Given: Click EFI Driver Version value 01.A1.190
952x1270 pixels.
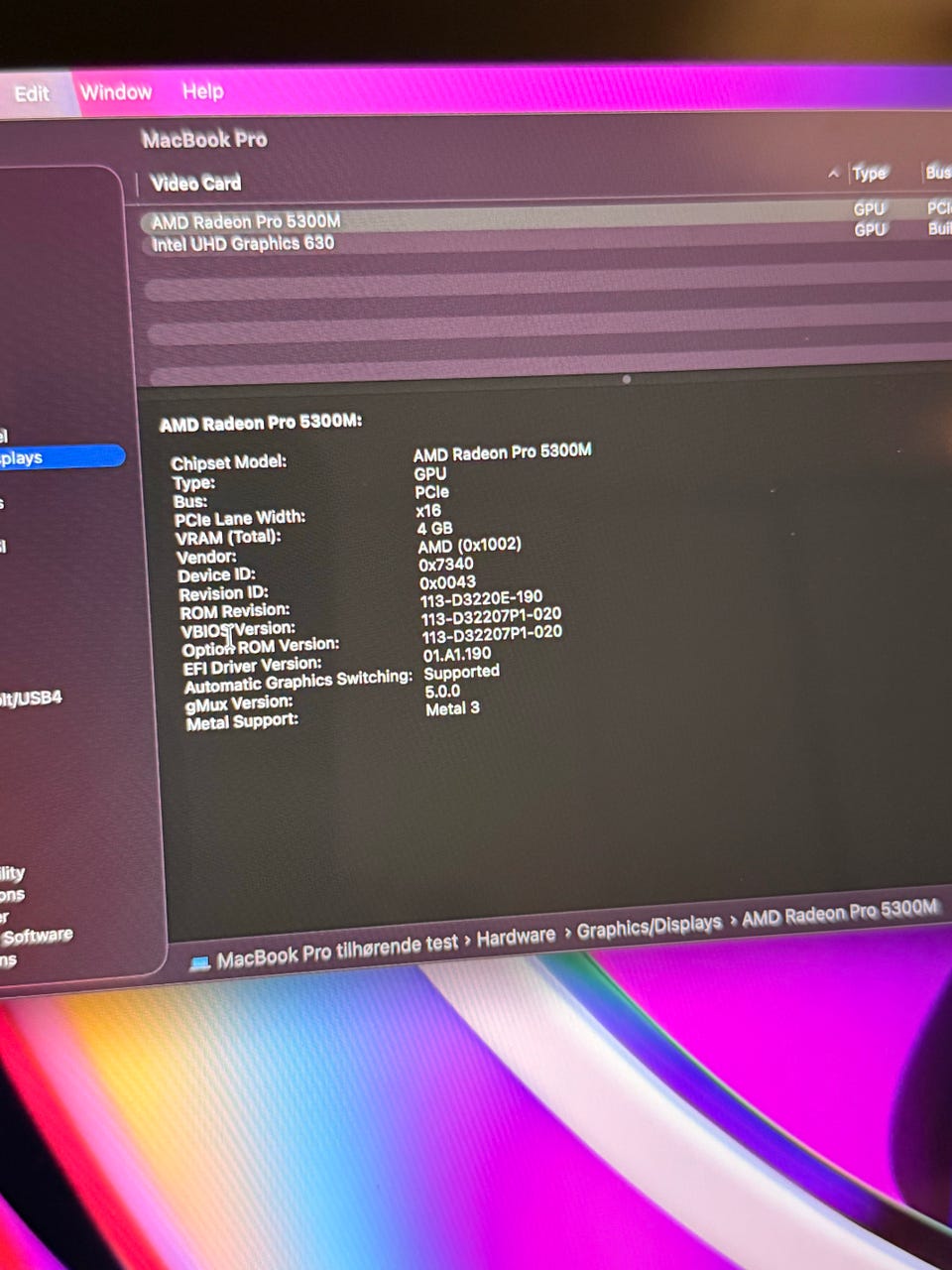Looking at the screenshot, I should click(x=457, y=655).
